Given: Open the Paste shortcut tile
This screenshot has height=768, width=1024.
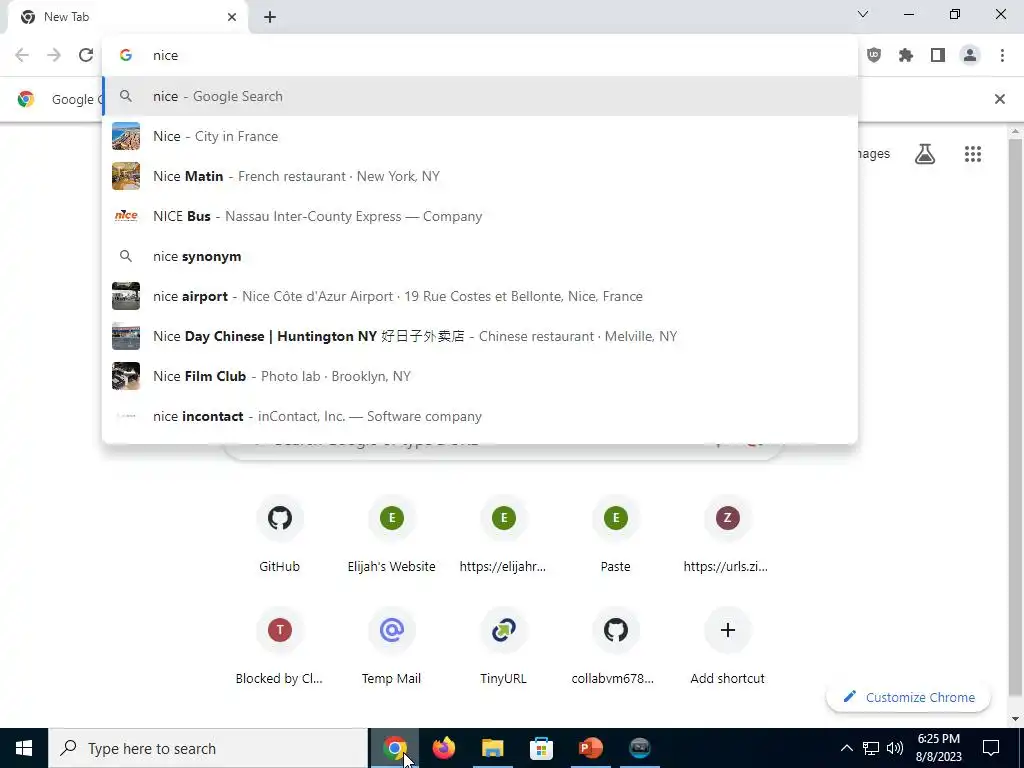Looking at the screenshot, I should tap(615, 536).
